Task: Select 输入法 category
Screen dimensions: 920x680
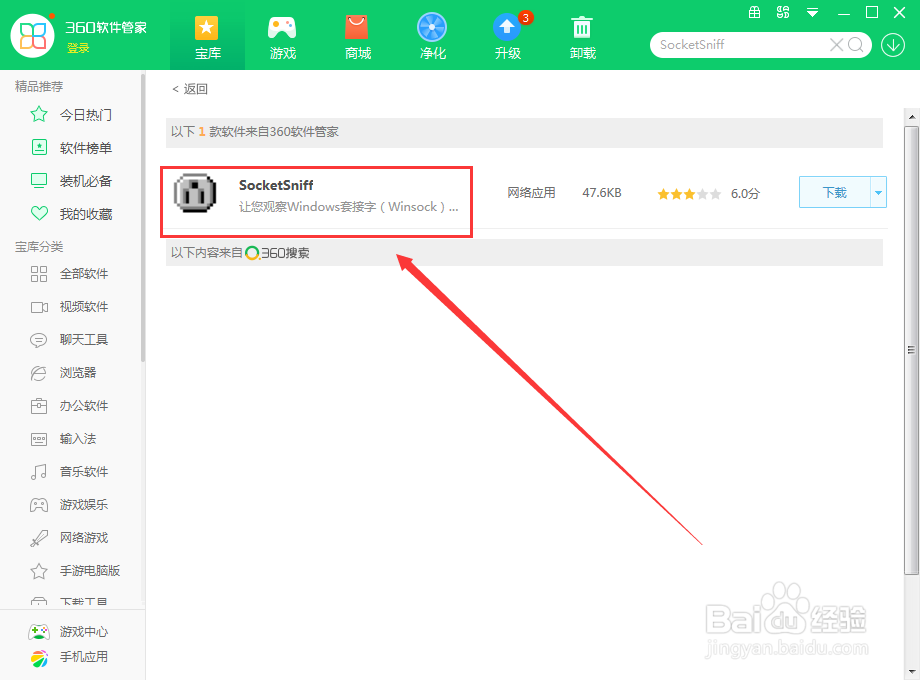Action: (78, 438)
